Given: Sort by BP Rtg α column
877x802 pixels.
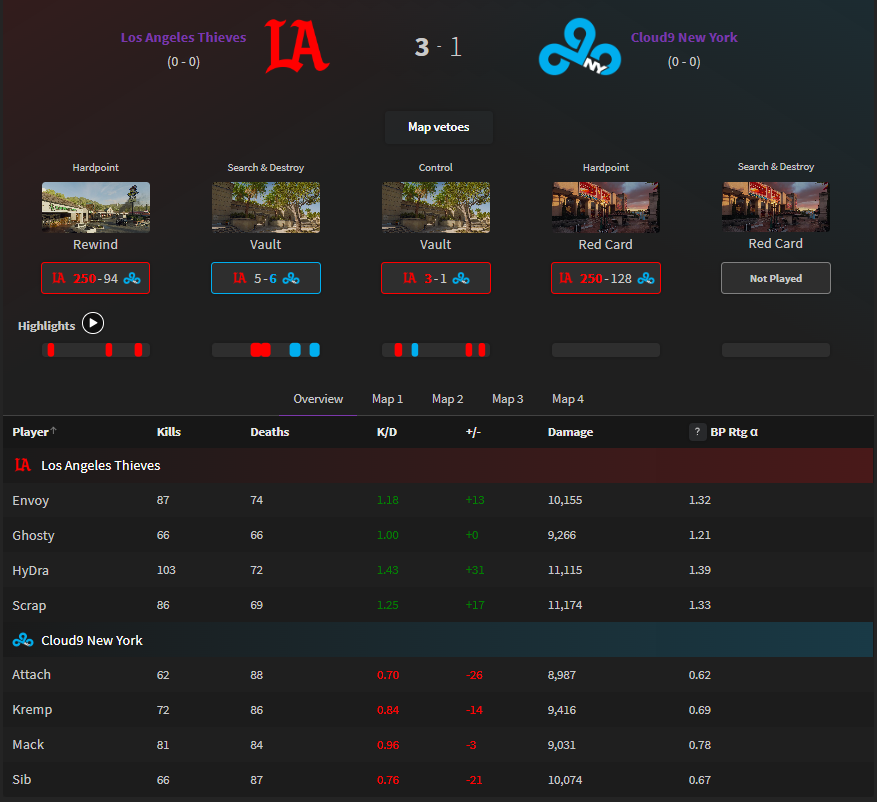Looking at the screenshot, I should tap(734, 432).
